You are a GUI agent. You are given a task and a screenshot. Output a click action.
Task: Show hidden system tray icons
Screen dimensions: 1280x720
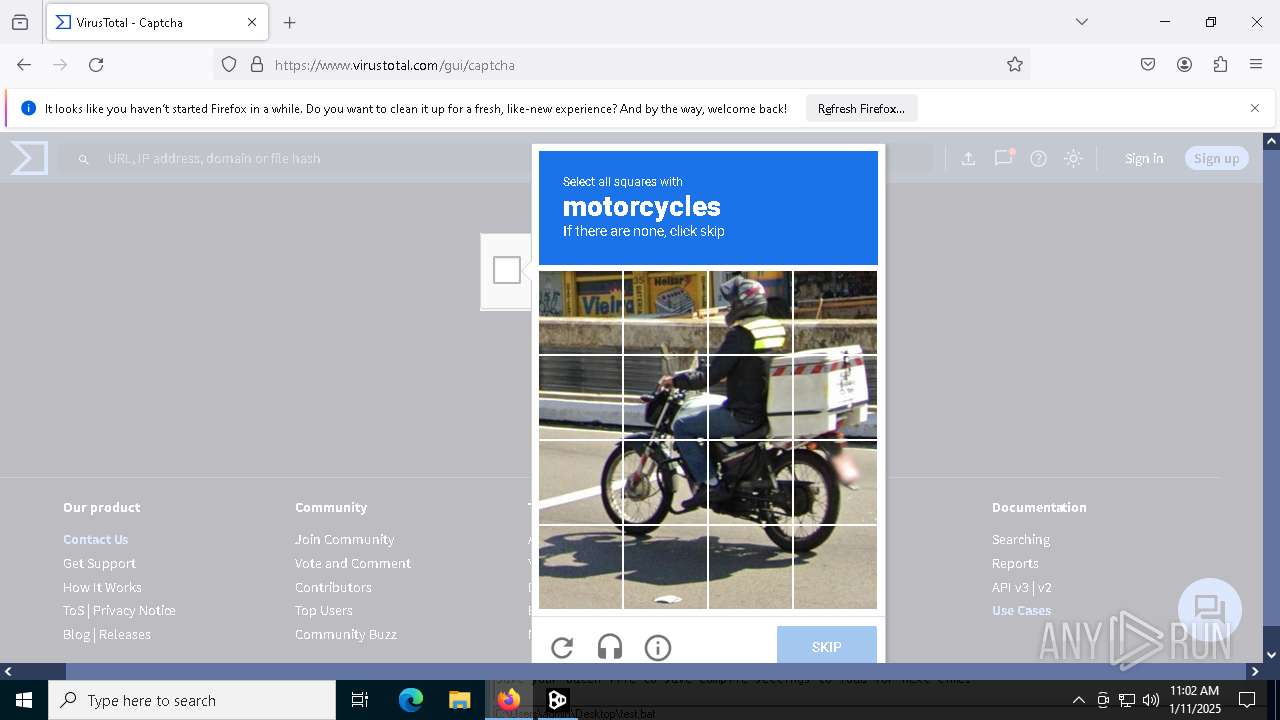1078,700
